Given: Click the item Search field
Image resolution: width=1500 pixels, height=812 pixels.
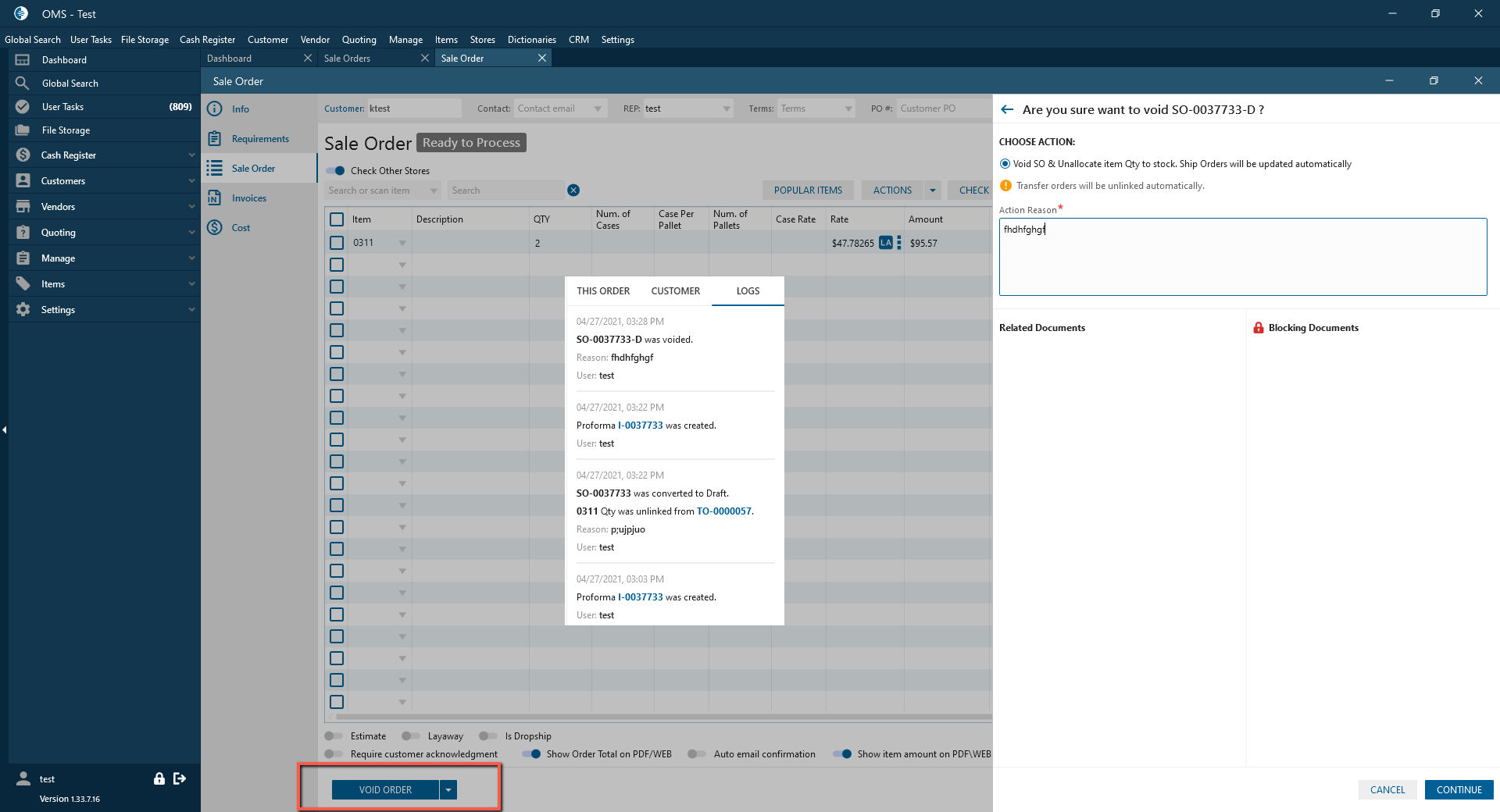Looking at the screenshot, I should point(505,191).
